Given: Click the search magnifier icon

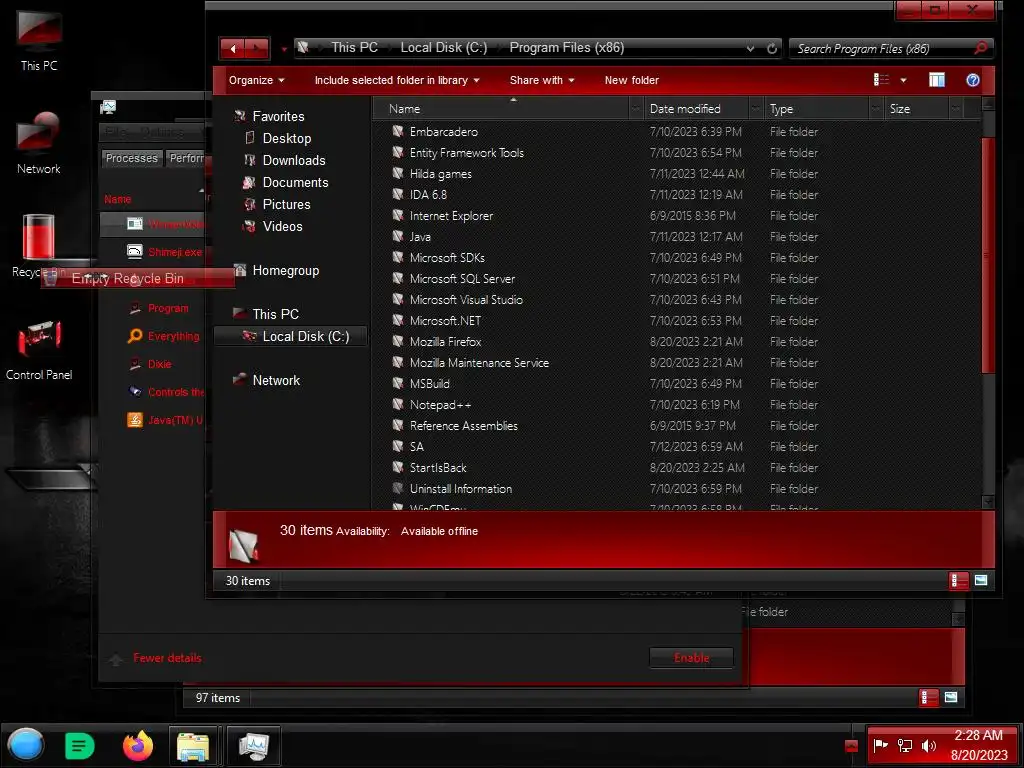Looking at the screenshot, I should (980, 48).
